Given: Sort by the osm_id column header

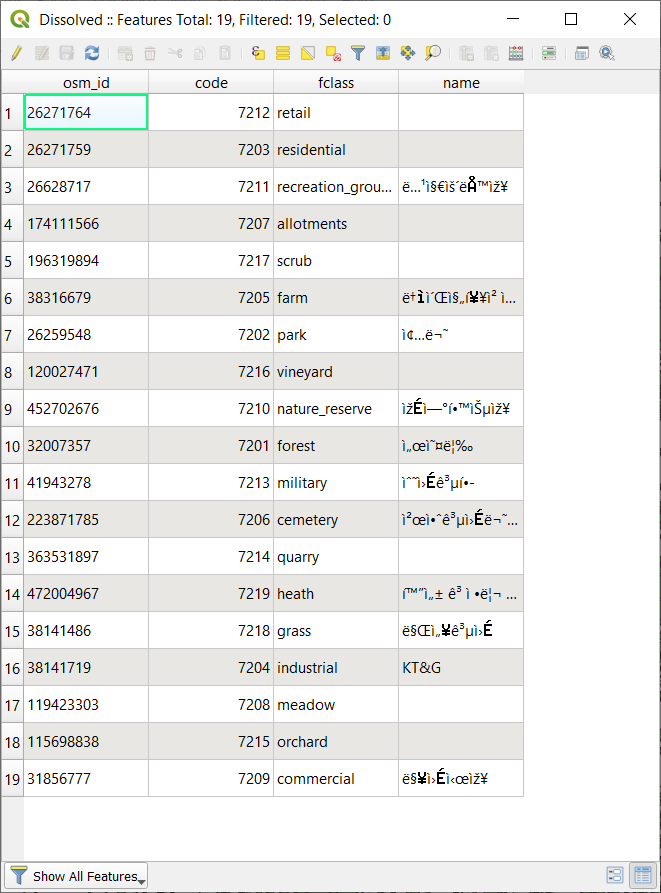Looking at the screenshot, I should [86, 83].
